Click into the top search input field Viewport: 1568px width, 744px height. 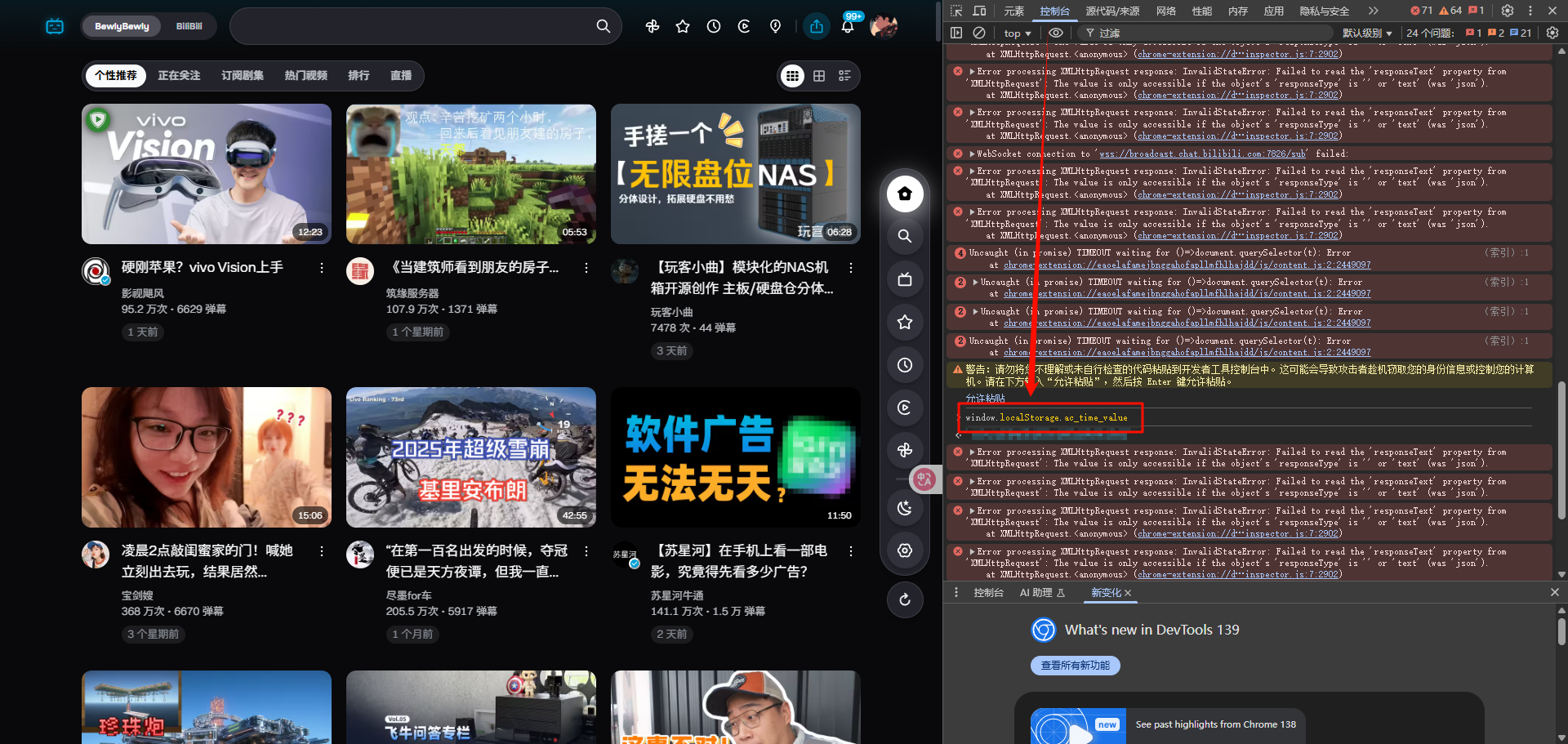[412, 26]
